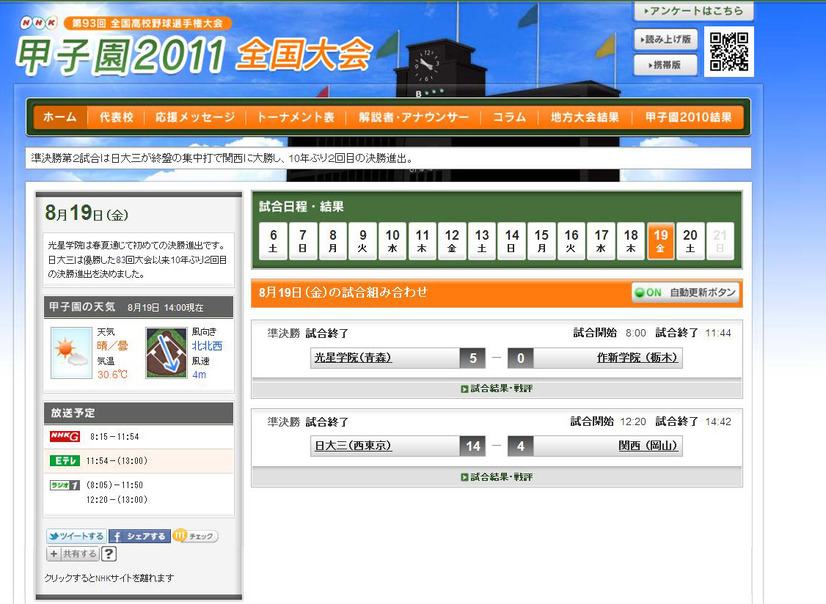Screen dimensions: 826x604
Task: Click temperature value 30.6℃
Action: 112,374
